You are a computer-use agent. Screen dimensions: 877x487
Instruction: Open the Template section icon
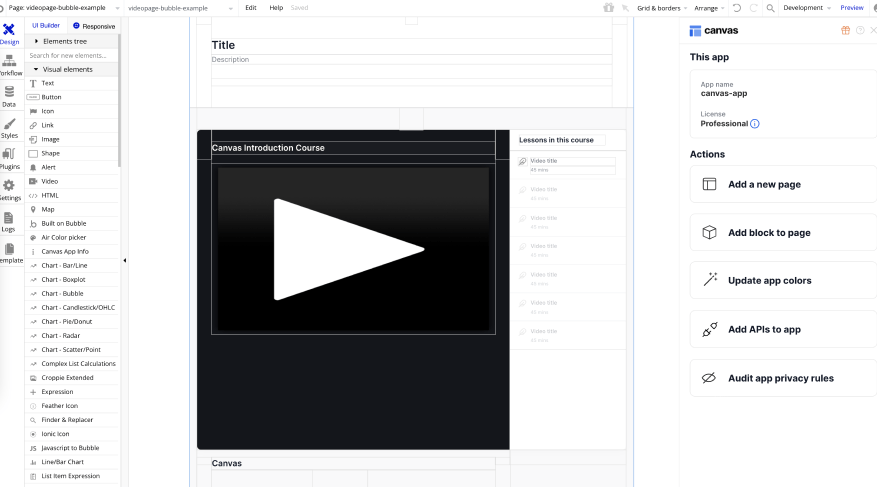pyautogui.click(x=9, y=253)
